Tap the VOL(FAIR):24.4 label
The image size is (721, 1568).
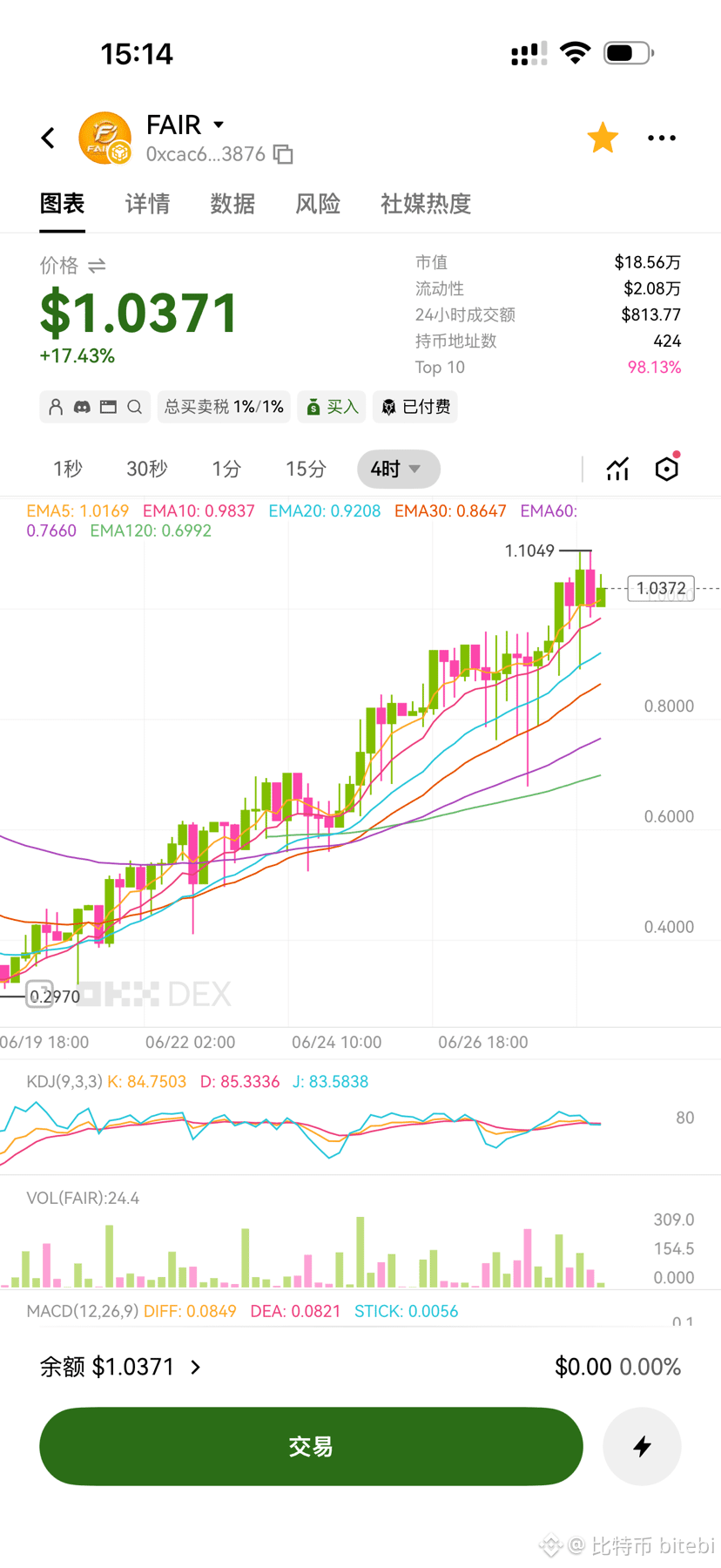coord(83,1199)
